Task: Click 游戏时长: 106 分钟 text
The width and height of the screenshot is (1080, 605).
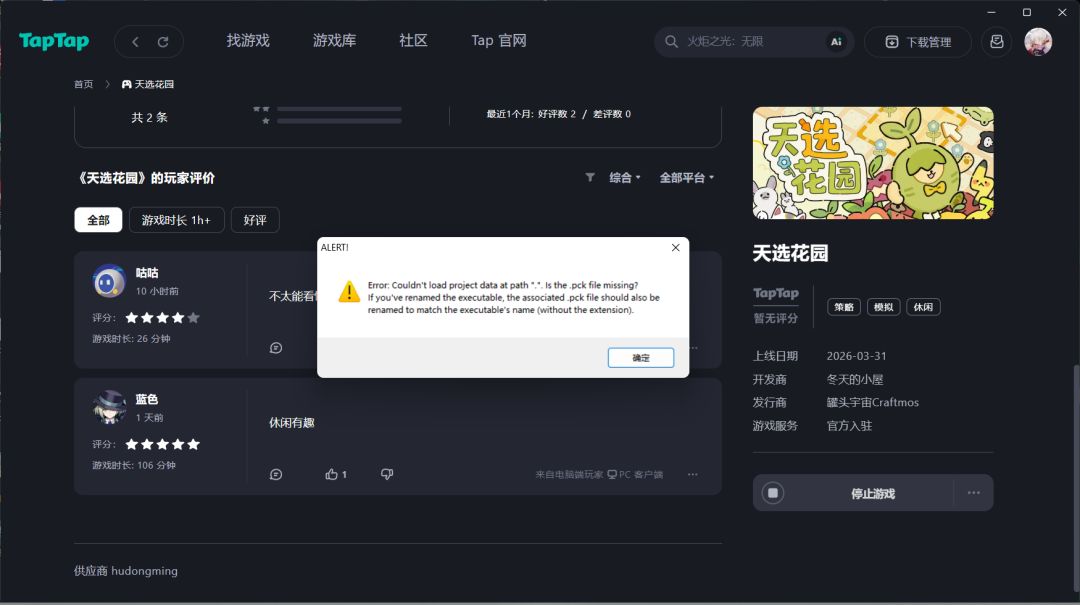Action: pyautogui.click(x=134, y=465)
